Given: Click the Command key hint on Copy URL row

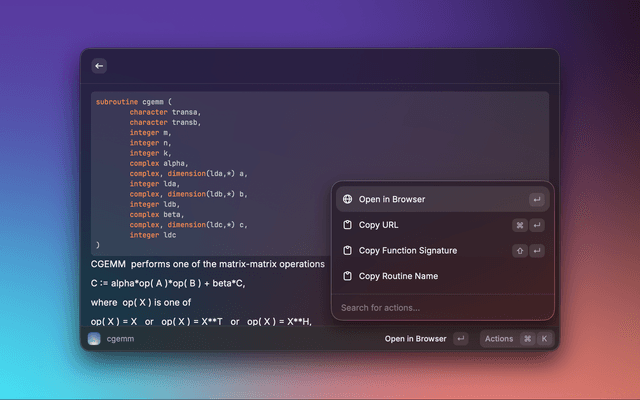Looking at the screenshot, I should click(520, 225).
